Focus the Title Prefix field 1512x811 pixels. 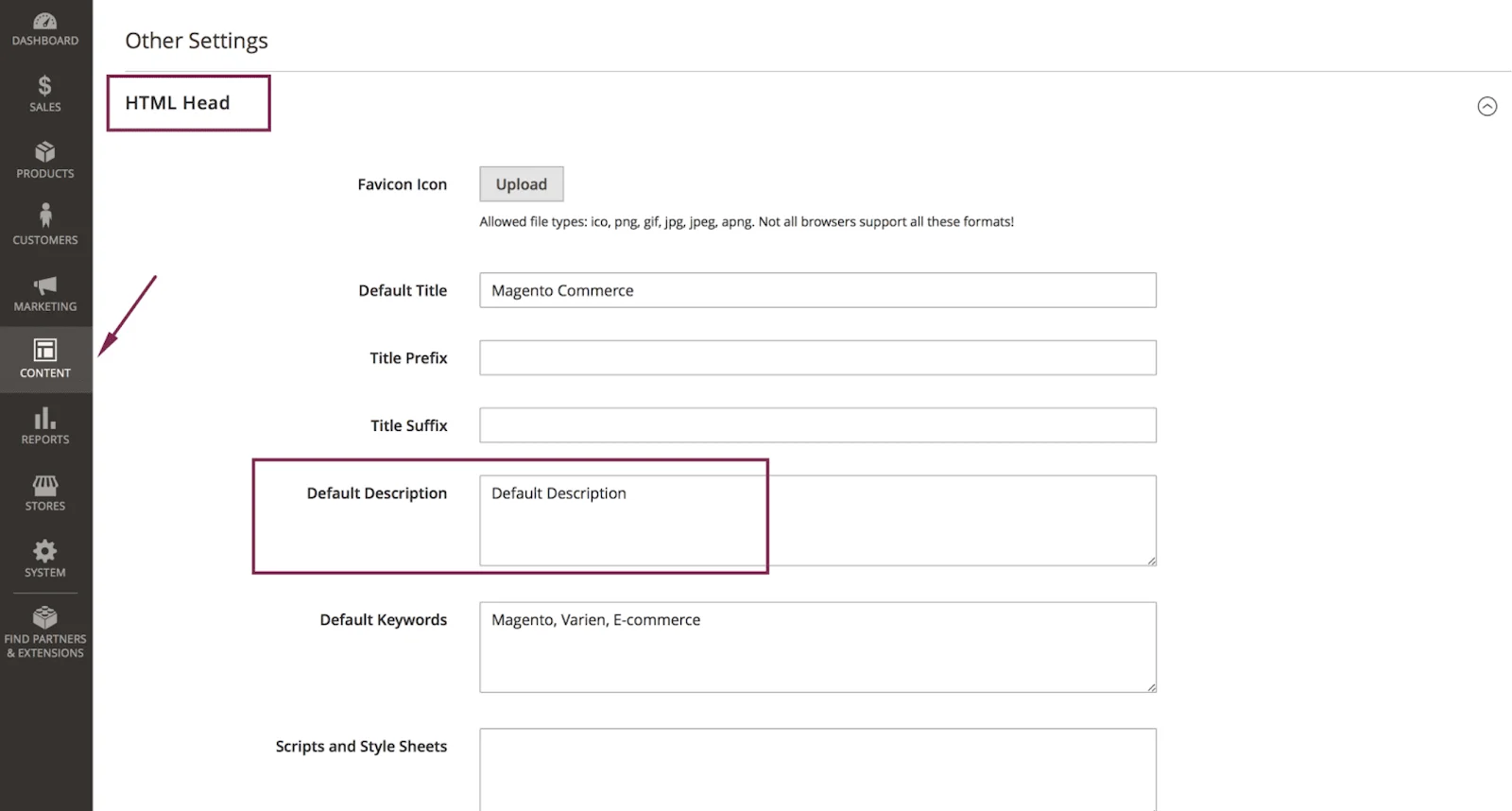pyautogui.click(x=816, y=358)
